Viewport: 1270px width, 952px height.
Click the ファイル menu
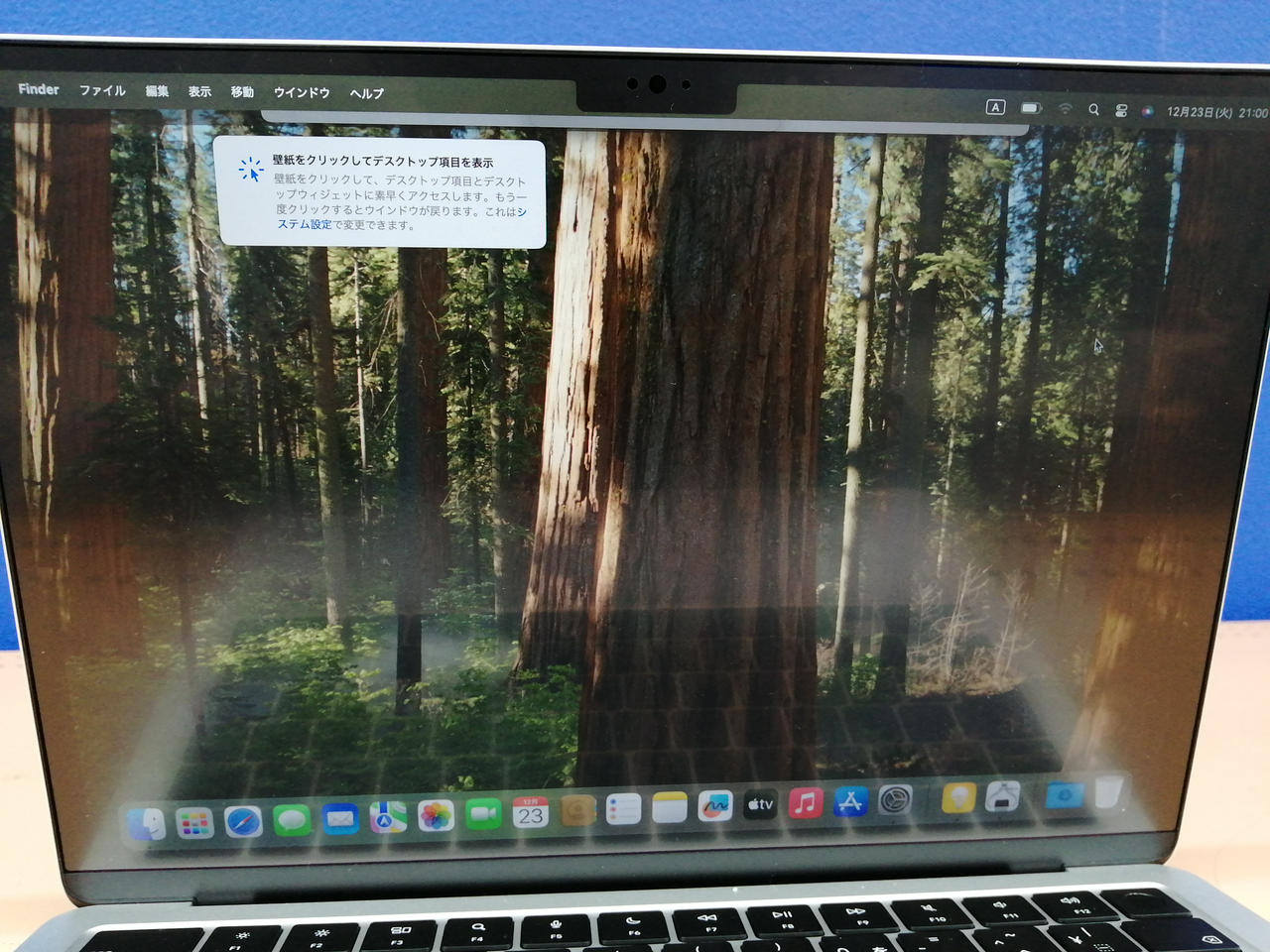click(102, 90)
